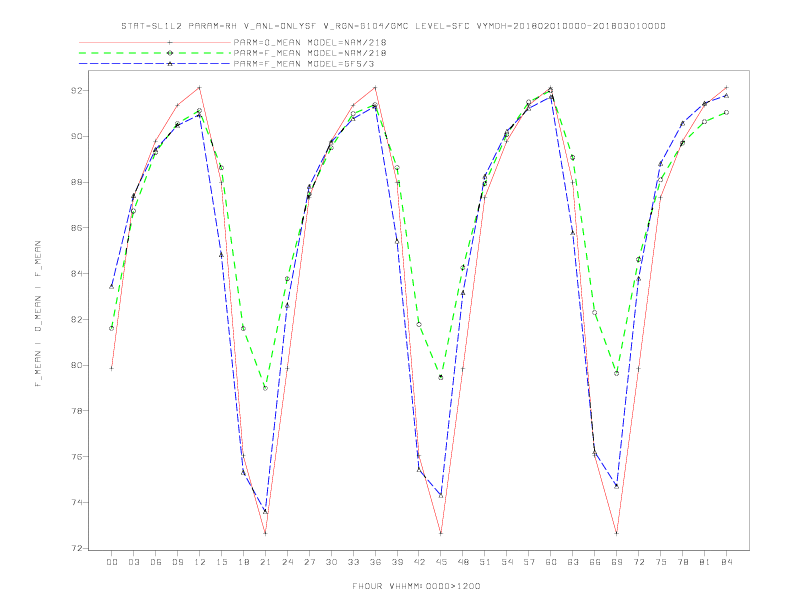Click x-axis tick label 36
Screen dimensions: 792x612
[x=375, y=562]
